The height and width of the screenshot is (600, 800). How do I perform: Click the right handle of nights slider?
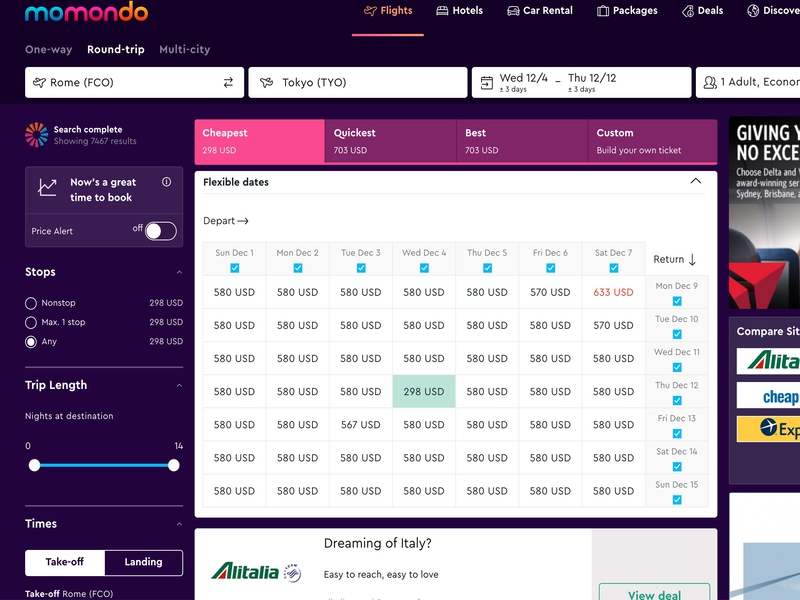[173, 465]
